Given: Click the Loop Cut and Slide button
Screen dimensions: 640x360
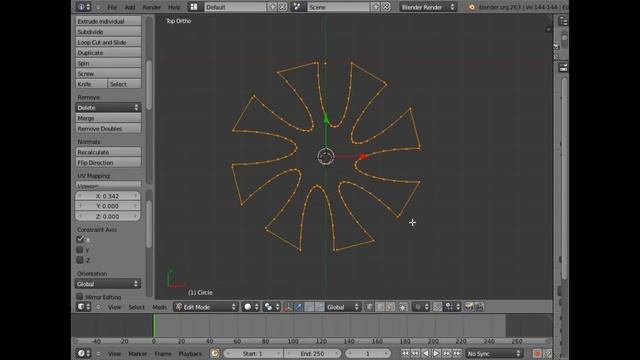Looking at the screenshot, I should 108,42.
